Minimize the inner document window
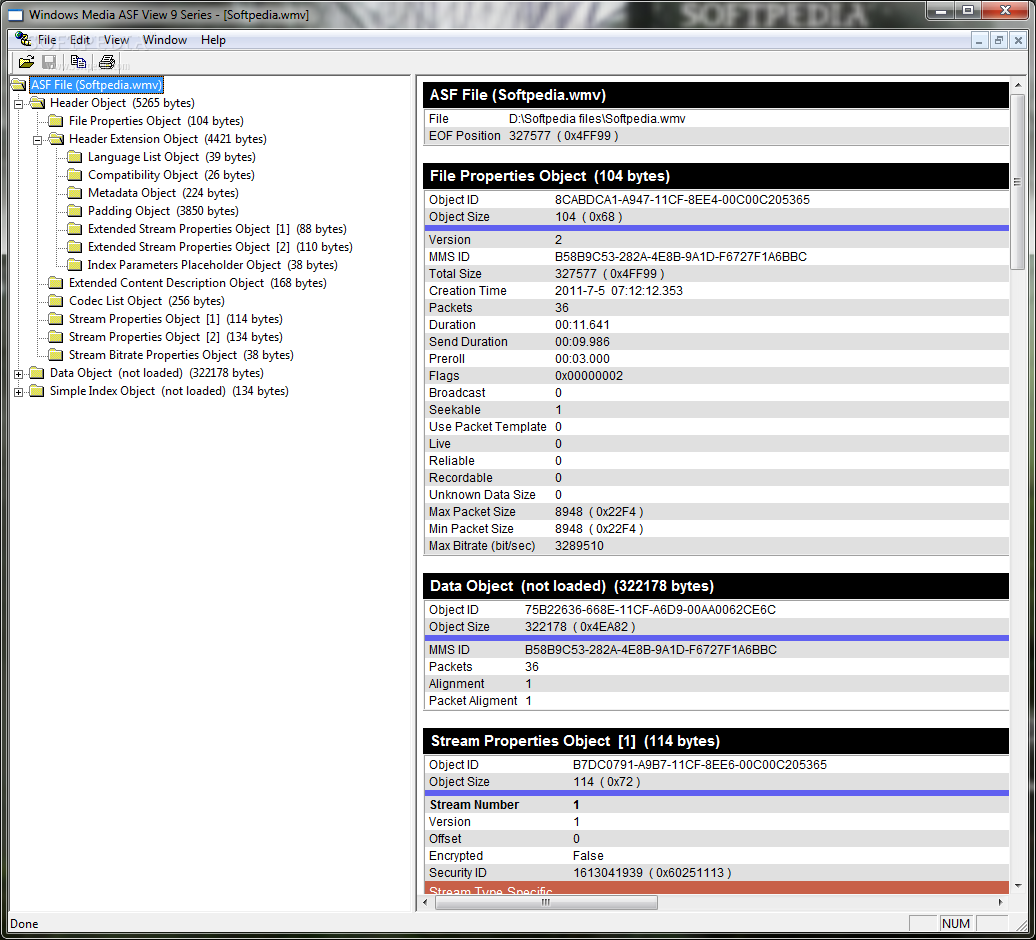 [x=979, y=40]
